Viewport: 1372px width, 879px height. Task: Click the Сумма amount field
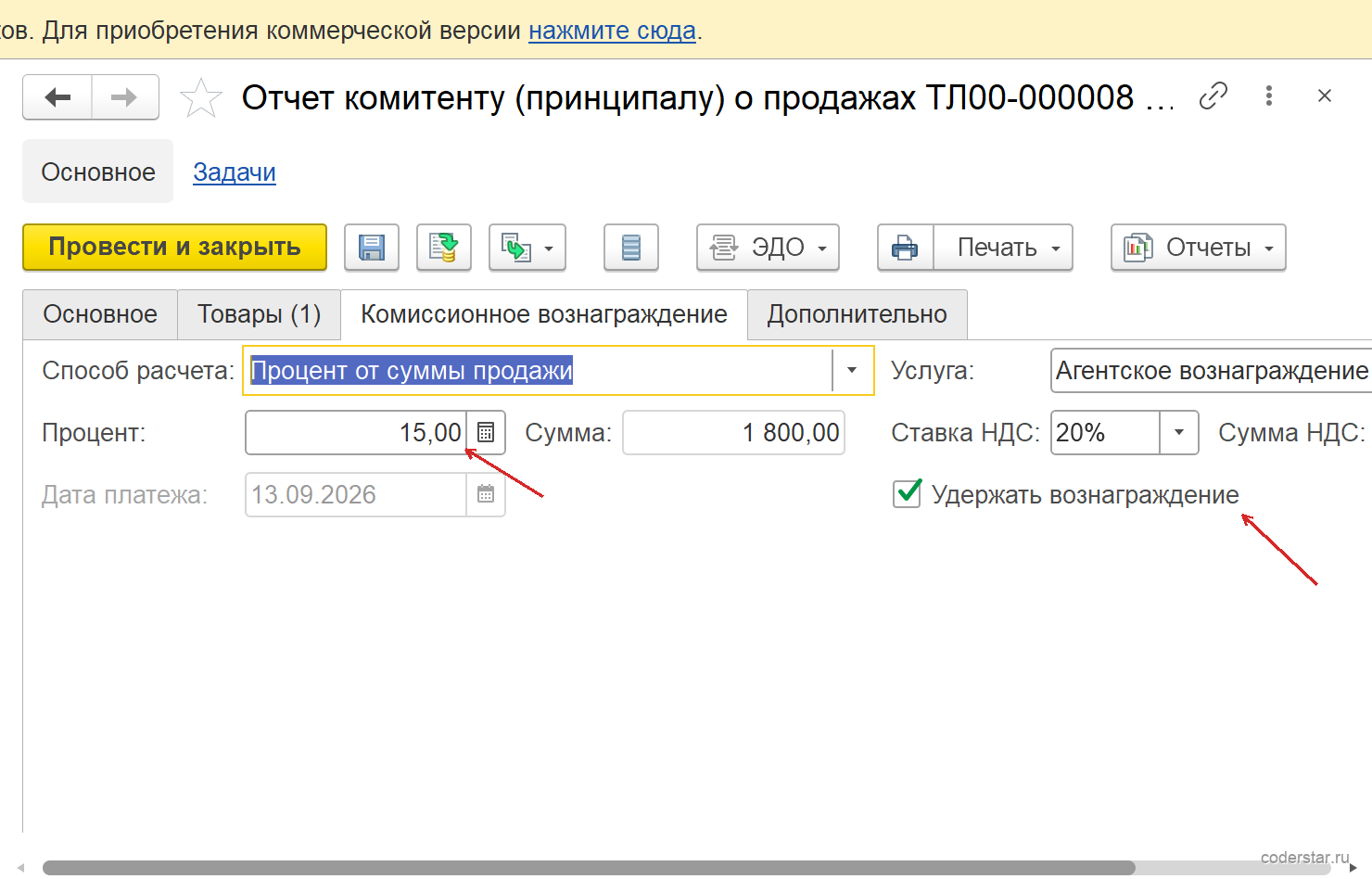[x=733, y=432]
